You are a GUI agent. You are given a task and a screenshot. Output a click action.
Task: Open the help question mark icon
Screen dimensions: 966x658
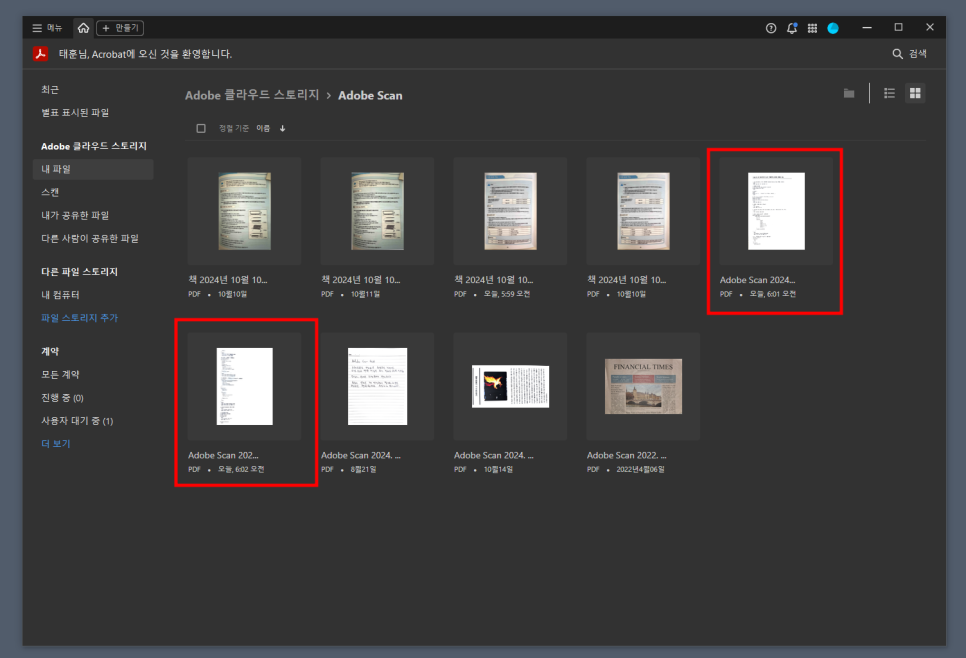tap(771, 28)
